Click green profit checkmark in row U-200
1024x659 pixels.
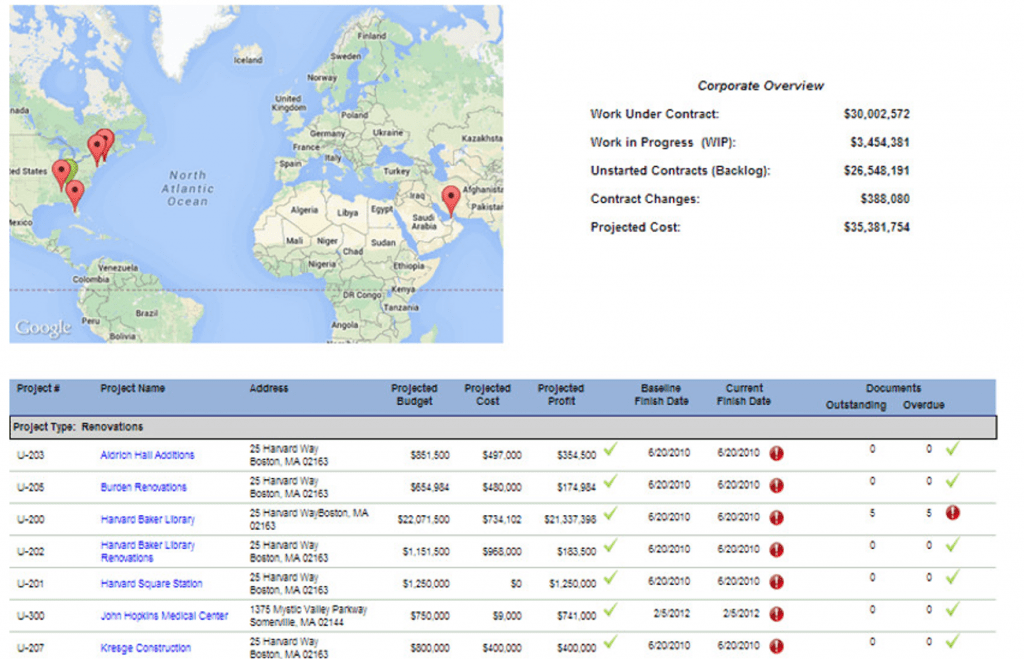(610, 513)
